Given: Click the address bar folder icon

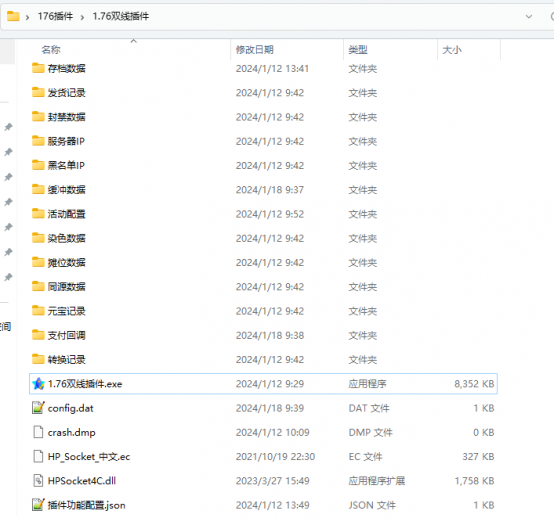Looking at the screenshot, I should [x=13, y=16].
